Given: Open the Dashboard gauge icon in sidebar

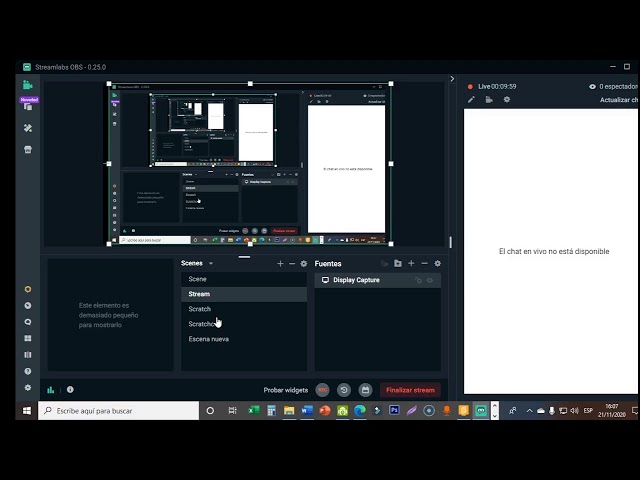Looking at the screenshot, I should tap(28, 305).
